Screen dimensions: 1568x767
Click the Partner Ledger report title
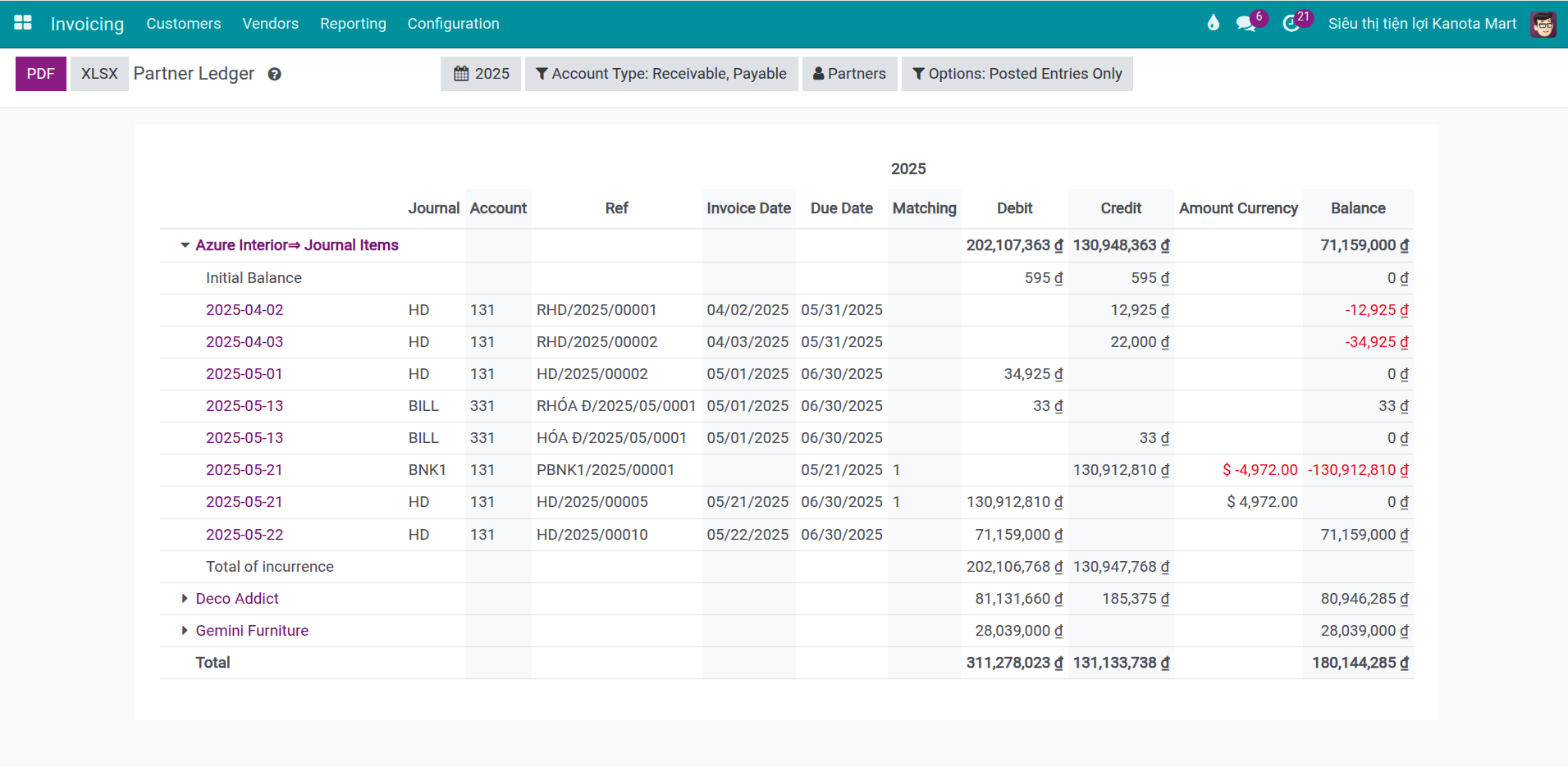tap(194, 74)
